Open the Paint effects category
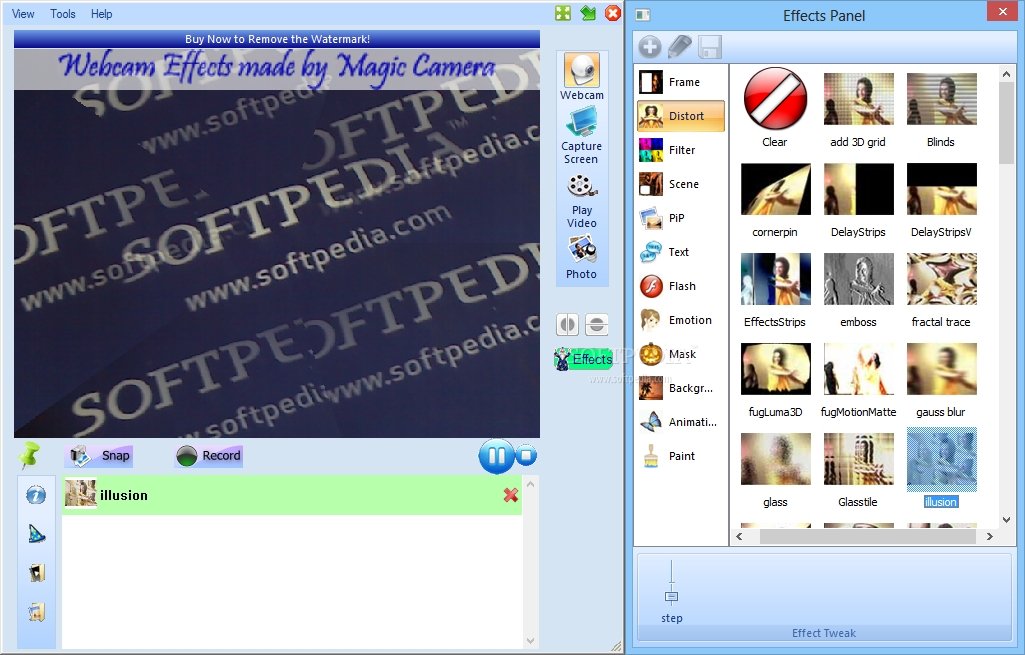 click(x=681, y=456)
